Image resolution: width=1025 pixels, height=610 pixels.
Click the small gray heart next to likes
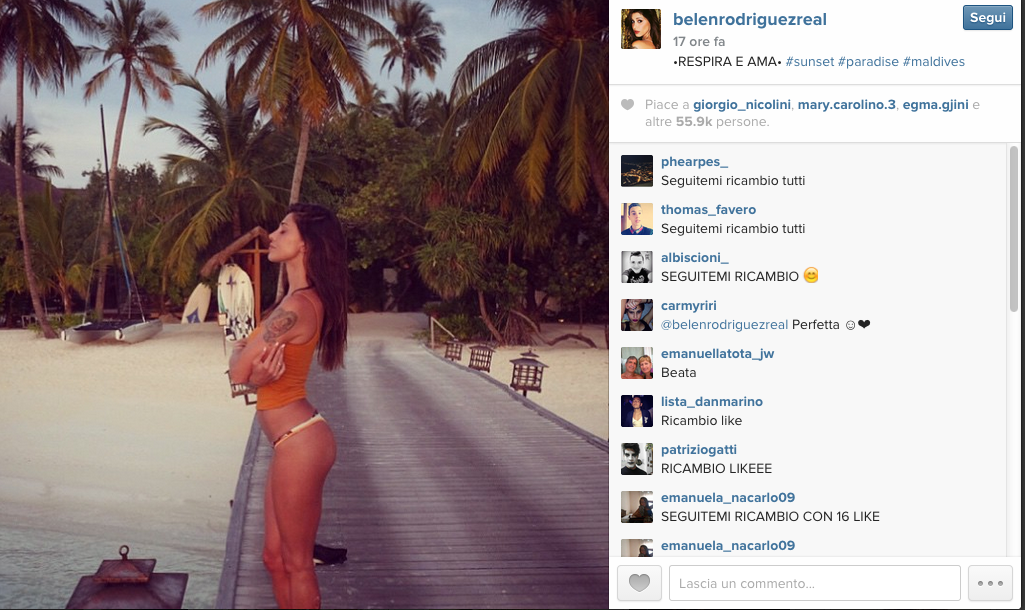click(x=628, y=105)
